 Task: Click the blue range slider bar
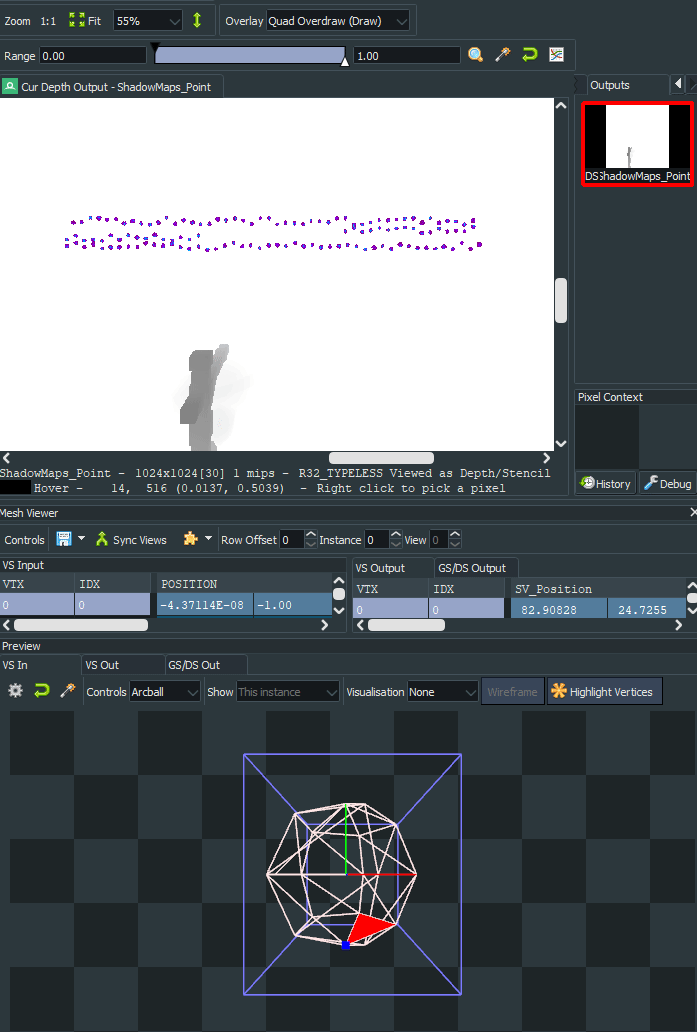click(249, 55)
